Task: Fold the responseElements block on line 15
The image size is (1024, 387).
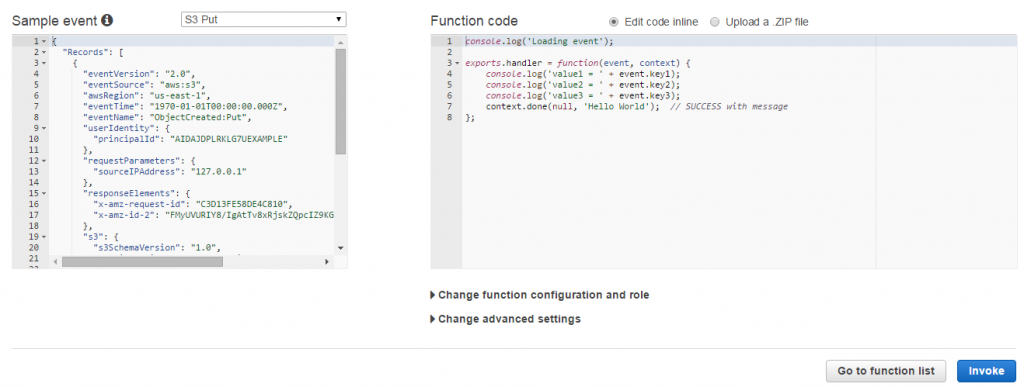Action: point(43,194)
